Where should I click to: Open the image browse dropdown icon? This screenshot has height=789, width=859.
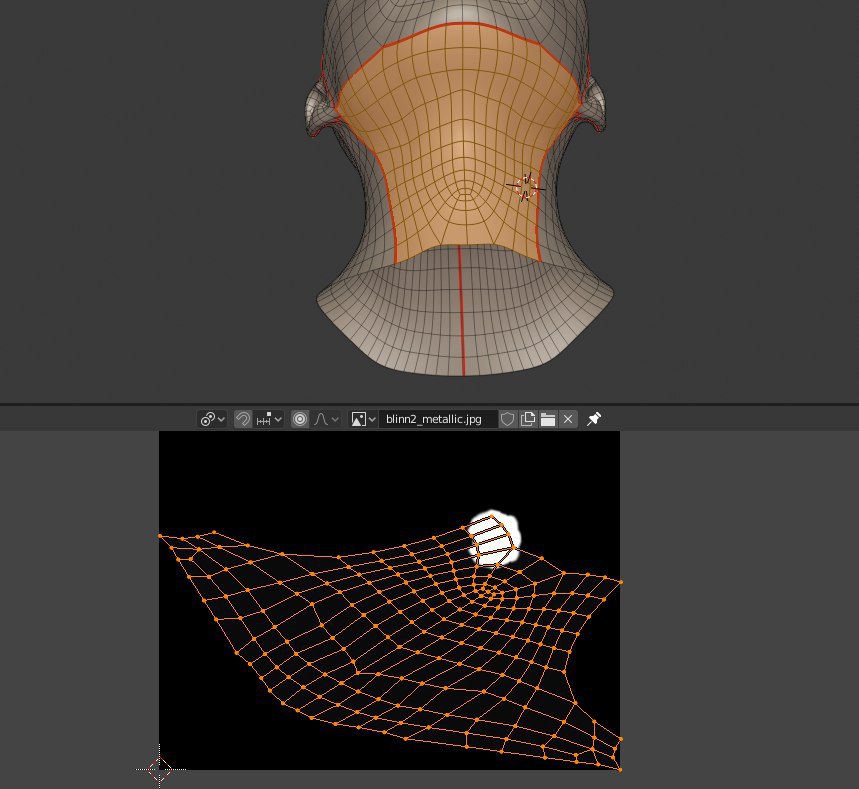363,420
